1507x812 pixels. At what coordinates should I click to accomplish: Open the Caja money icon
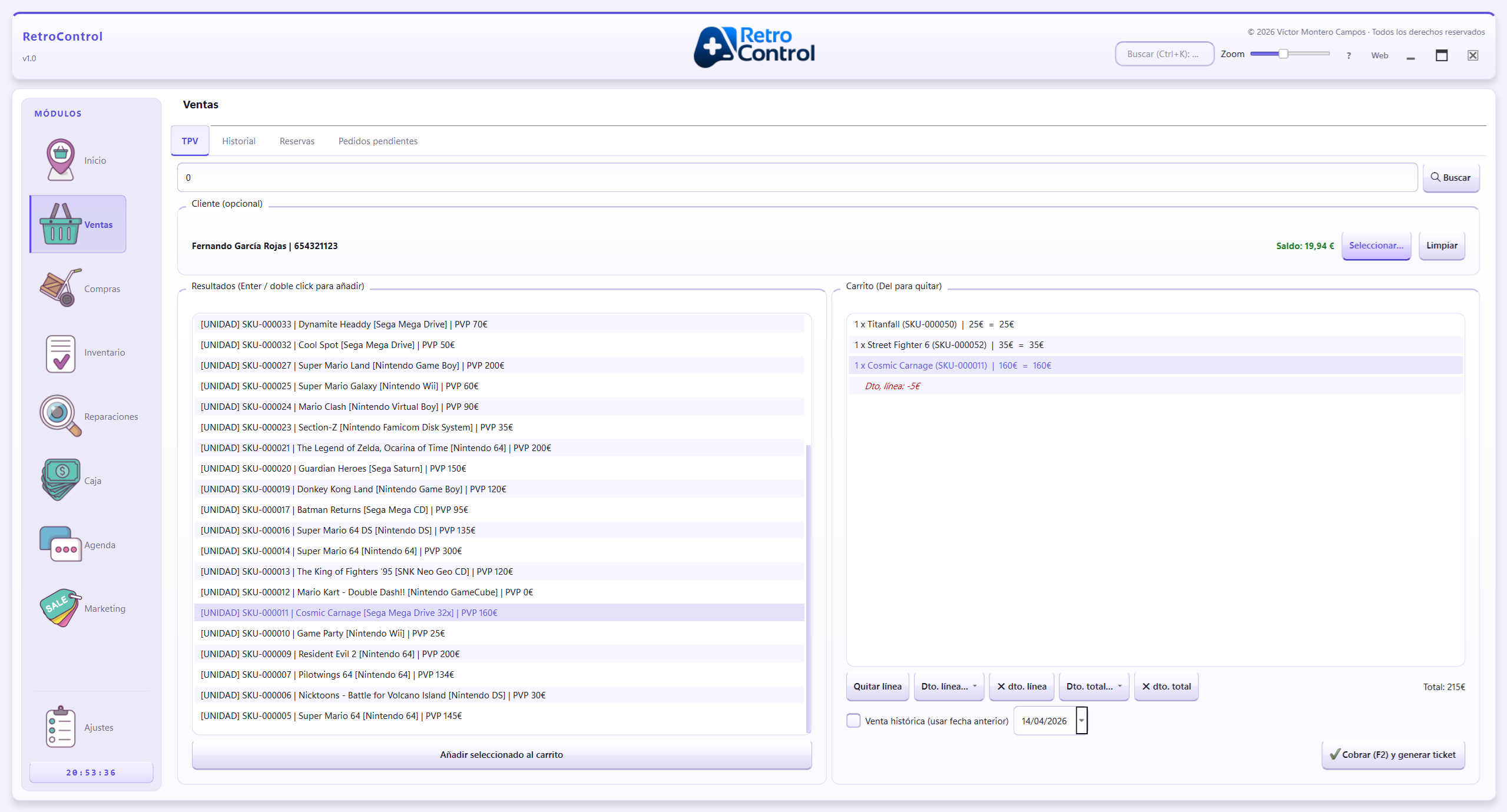point(60,480)
